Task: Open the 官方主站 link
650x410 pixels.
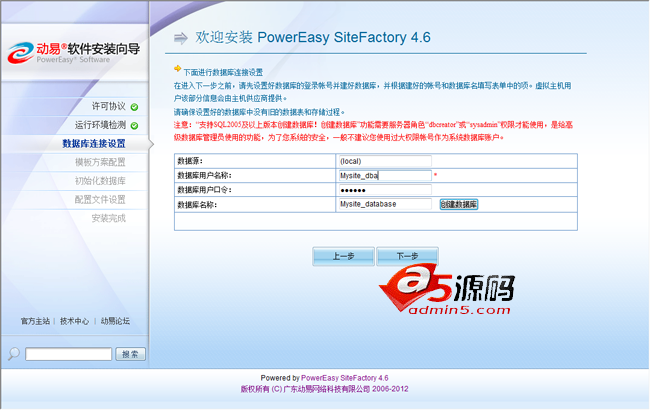Action: (x=35, y=321)
